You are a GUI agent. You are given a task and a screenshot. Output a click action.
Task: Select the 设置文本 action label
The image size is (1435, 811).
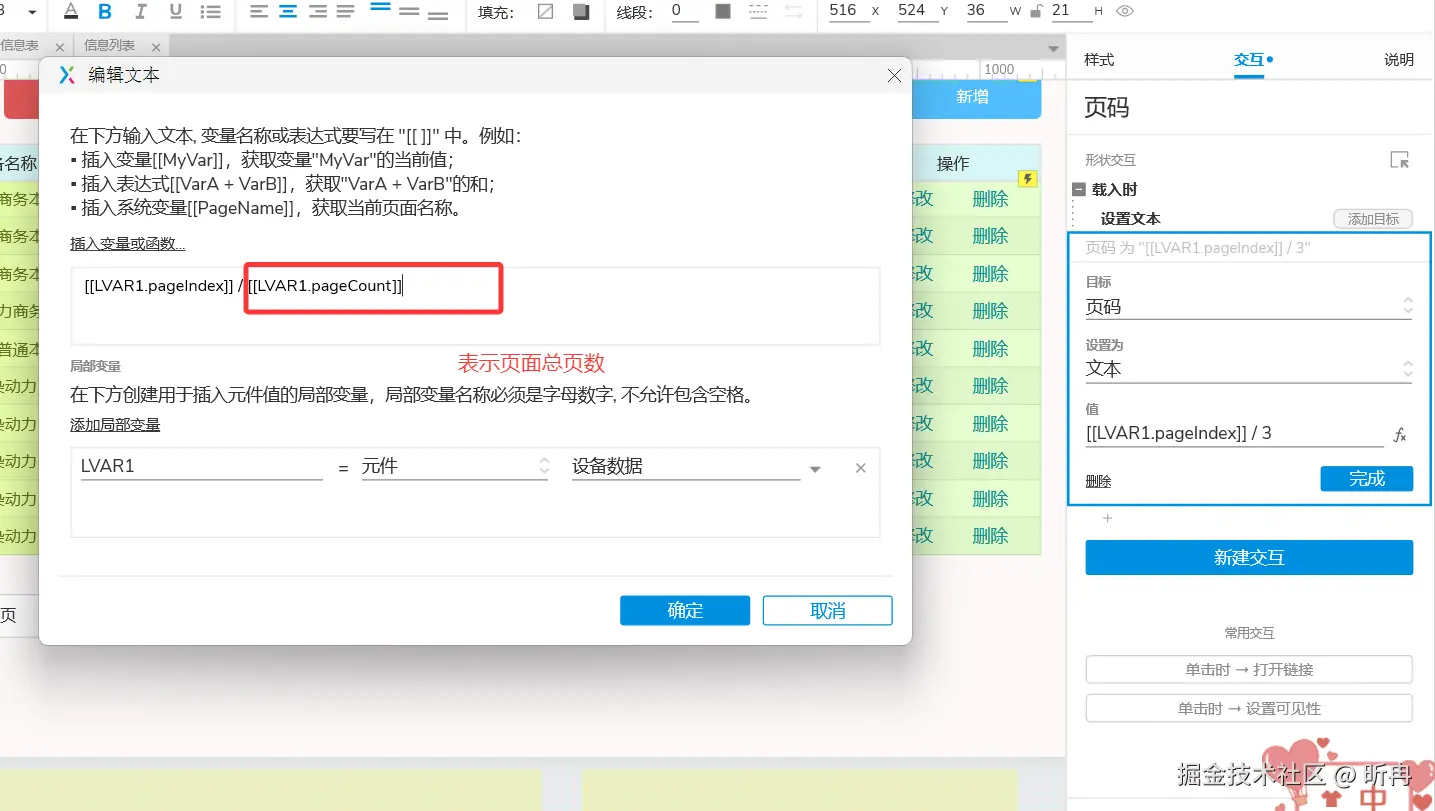point(1130,219)
